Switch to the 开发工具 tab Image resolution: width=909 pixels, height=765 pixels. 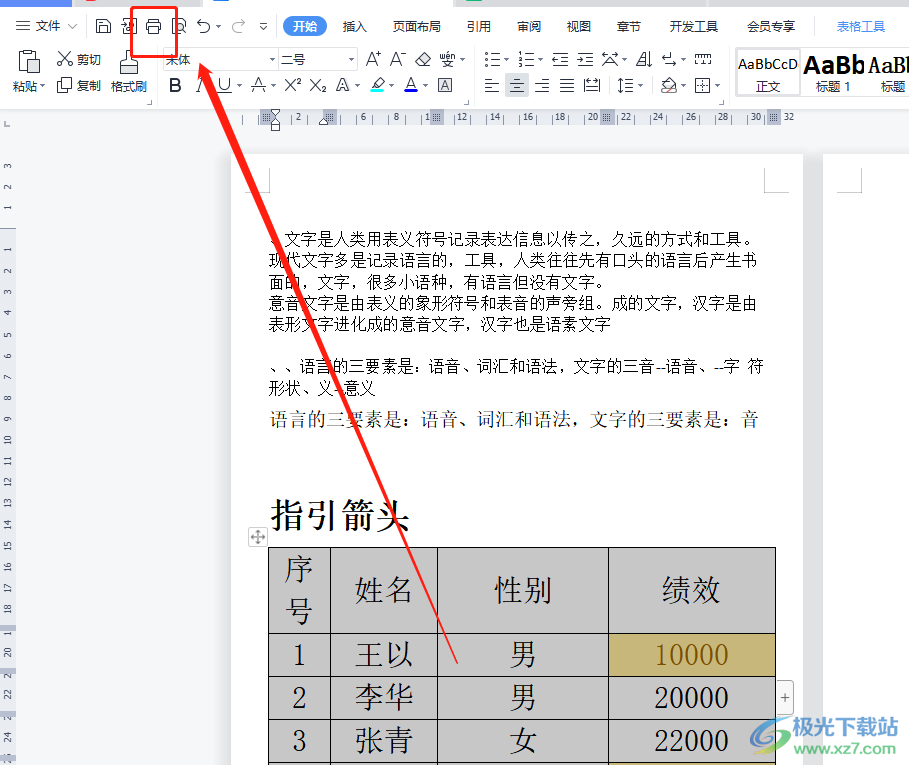click(693, 27)
